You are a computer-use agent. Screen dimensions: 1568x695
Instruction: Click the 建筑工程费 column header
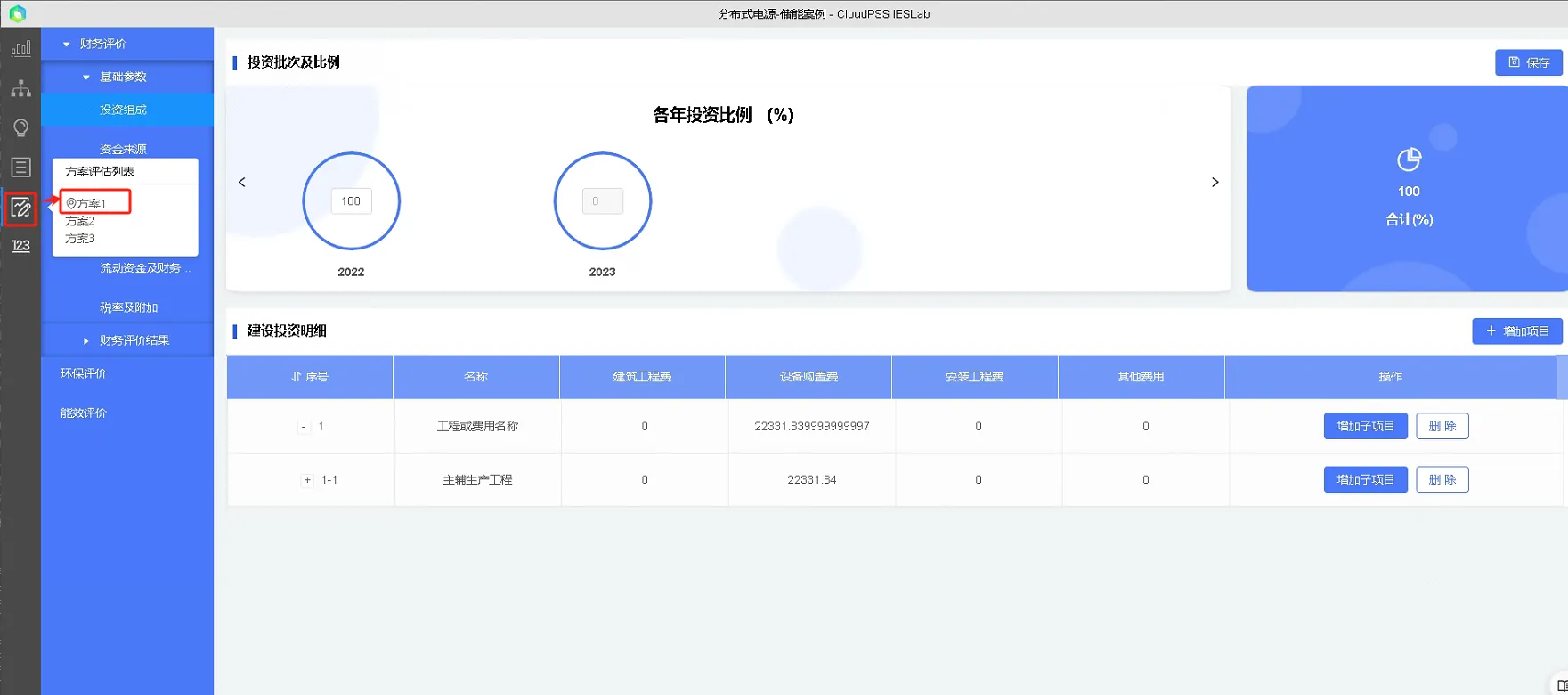[x=642, y=377]
